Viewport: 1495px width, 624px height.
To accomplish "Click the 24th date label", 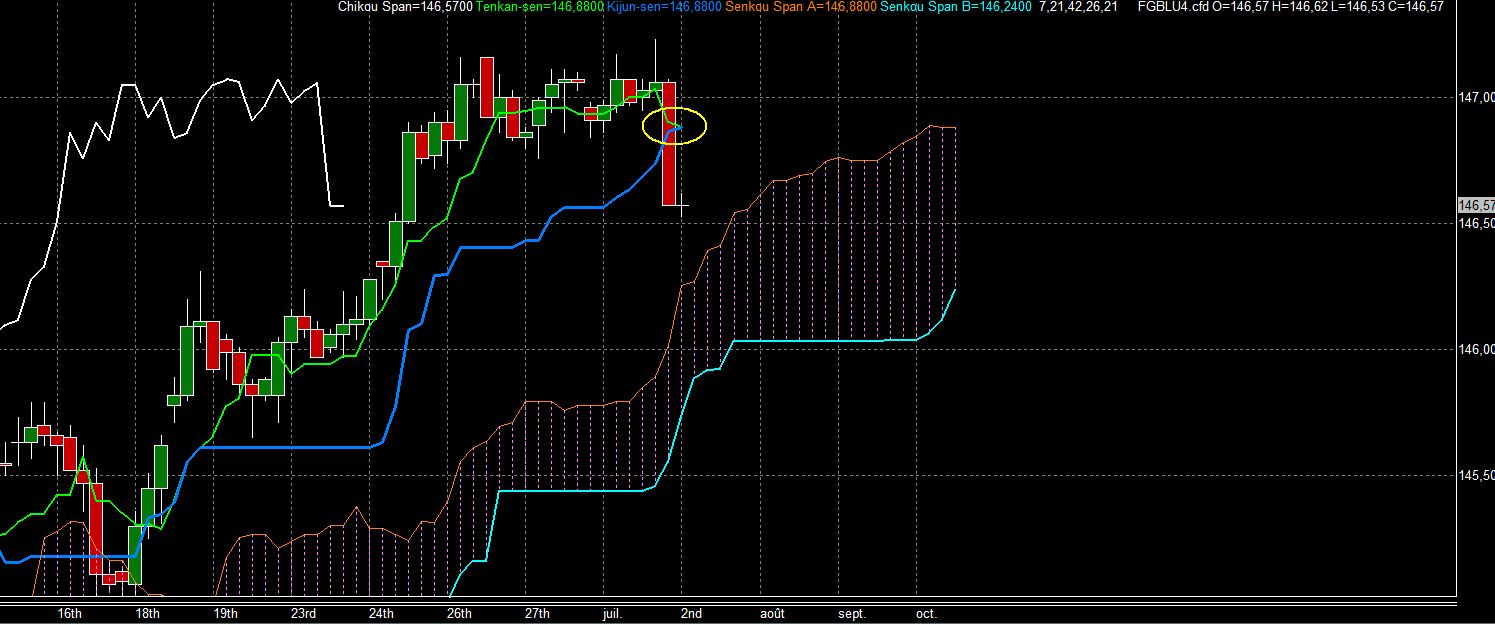I will pos(381,613).
